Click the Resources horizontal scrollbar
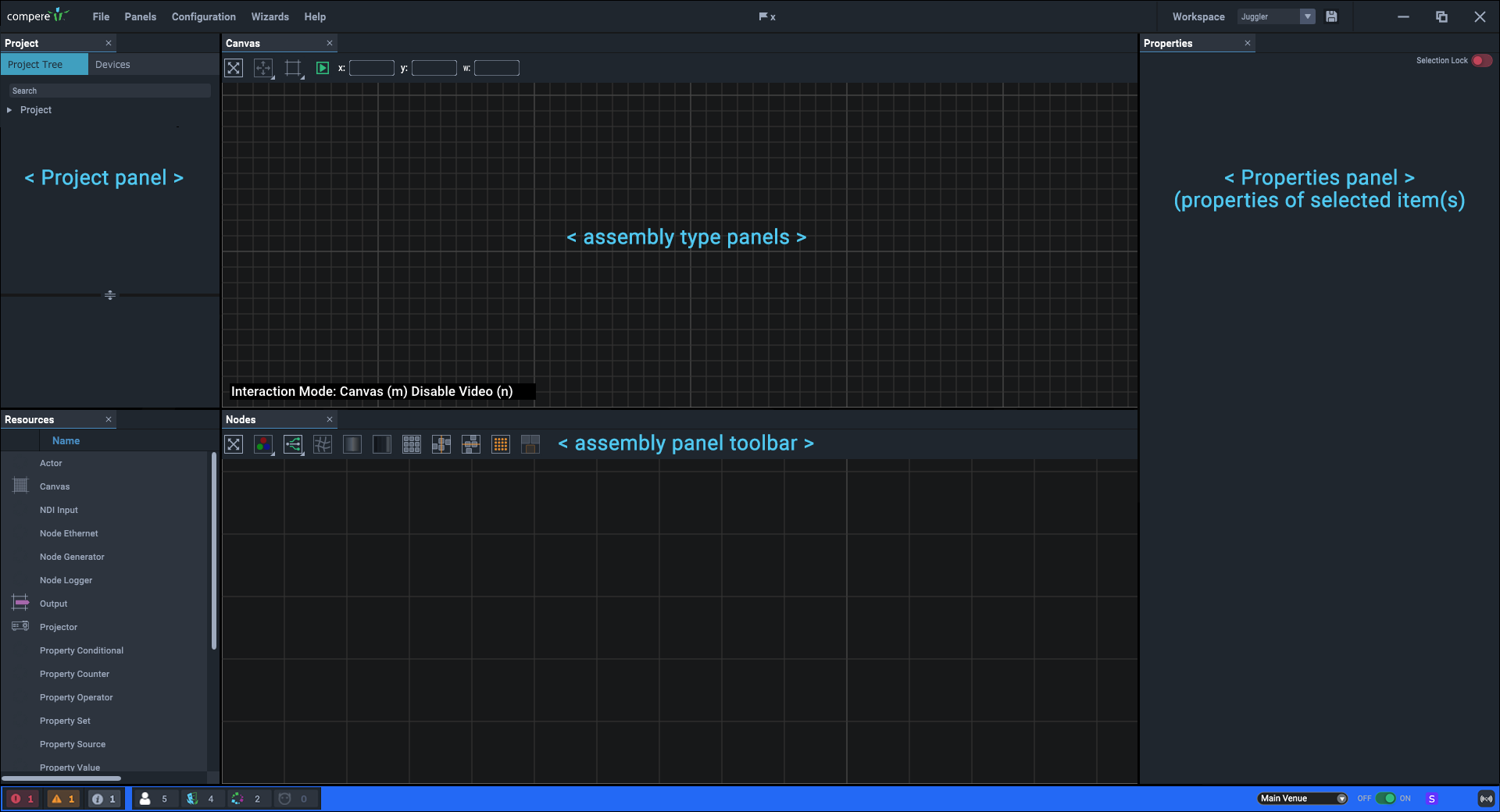Viewport: 1500px width, 812px height. pyautogui.click(x=62, y=778)
